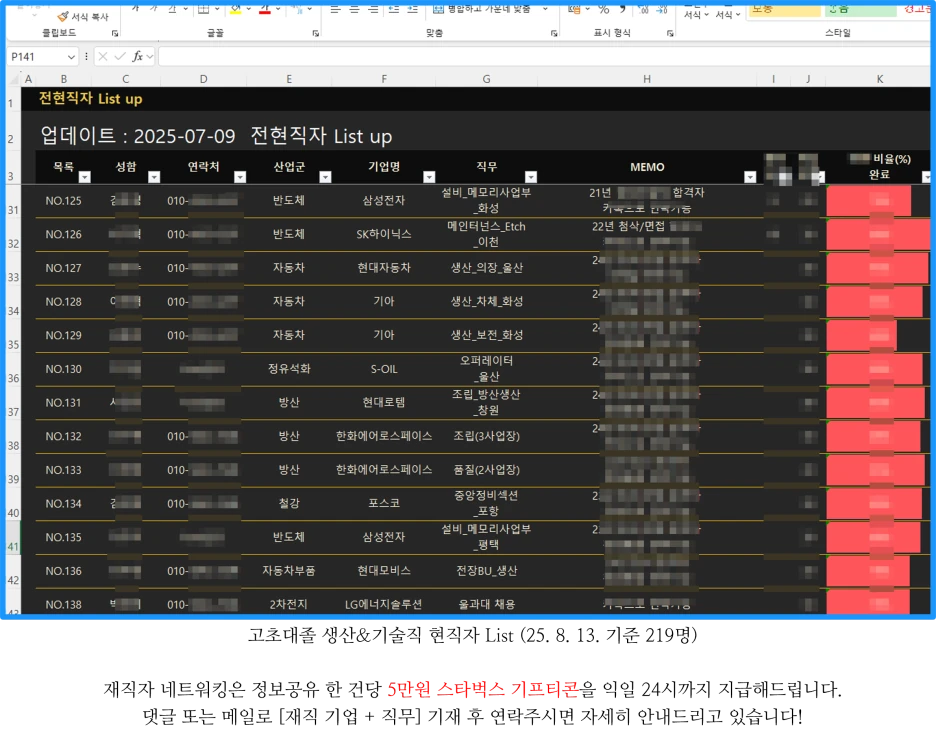
Task: Apply the yellow fill color
Action: click(x=236, y=9)
